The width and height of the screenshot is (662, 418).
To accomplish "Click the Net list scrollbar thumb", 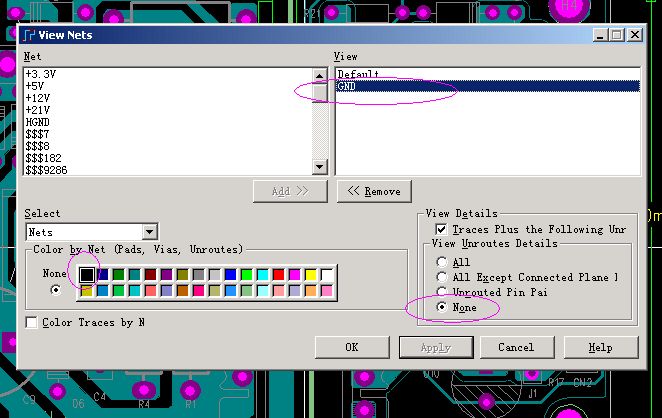I will [x=320, y=93].
